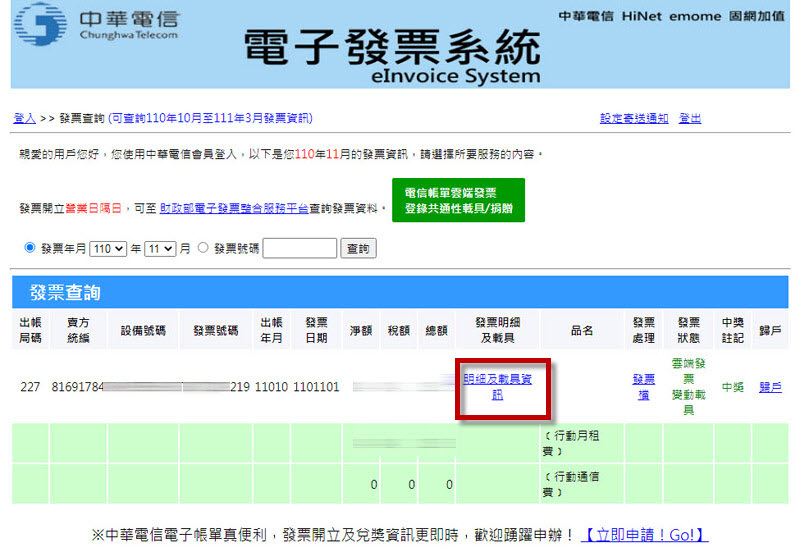Open the 中華電信 header link
The image size is (800, 552).
[x=586, y=16]
